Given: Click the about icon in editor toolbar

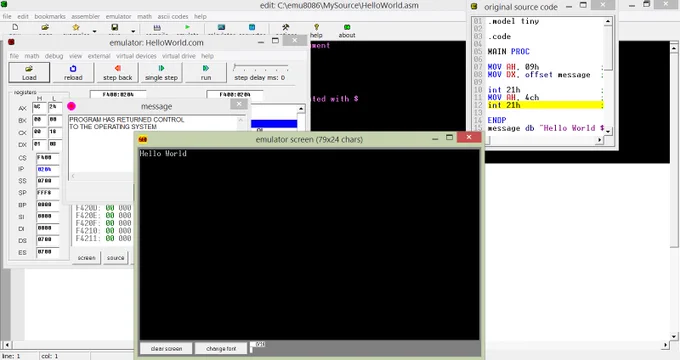Looking at the screenshot, I should coord(347,27).
